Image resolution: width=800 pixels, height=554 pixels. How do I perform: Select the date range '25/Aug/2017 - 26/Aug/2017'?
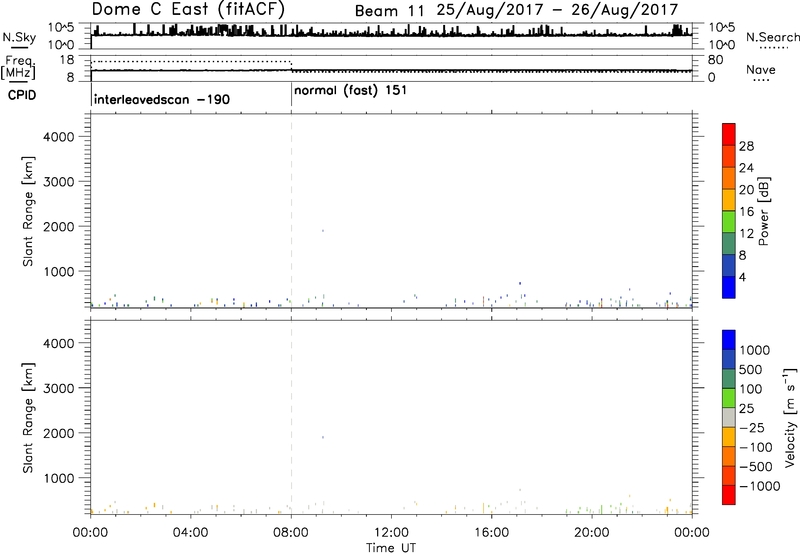pyautogui.click(x=557, y=10)
